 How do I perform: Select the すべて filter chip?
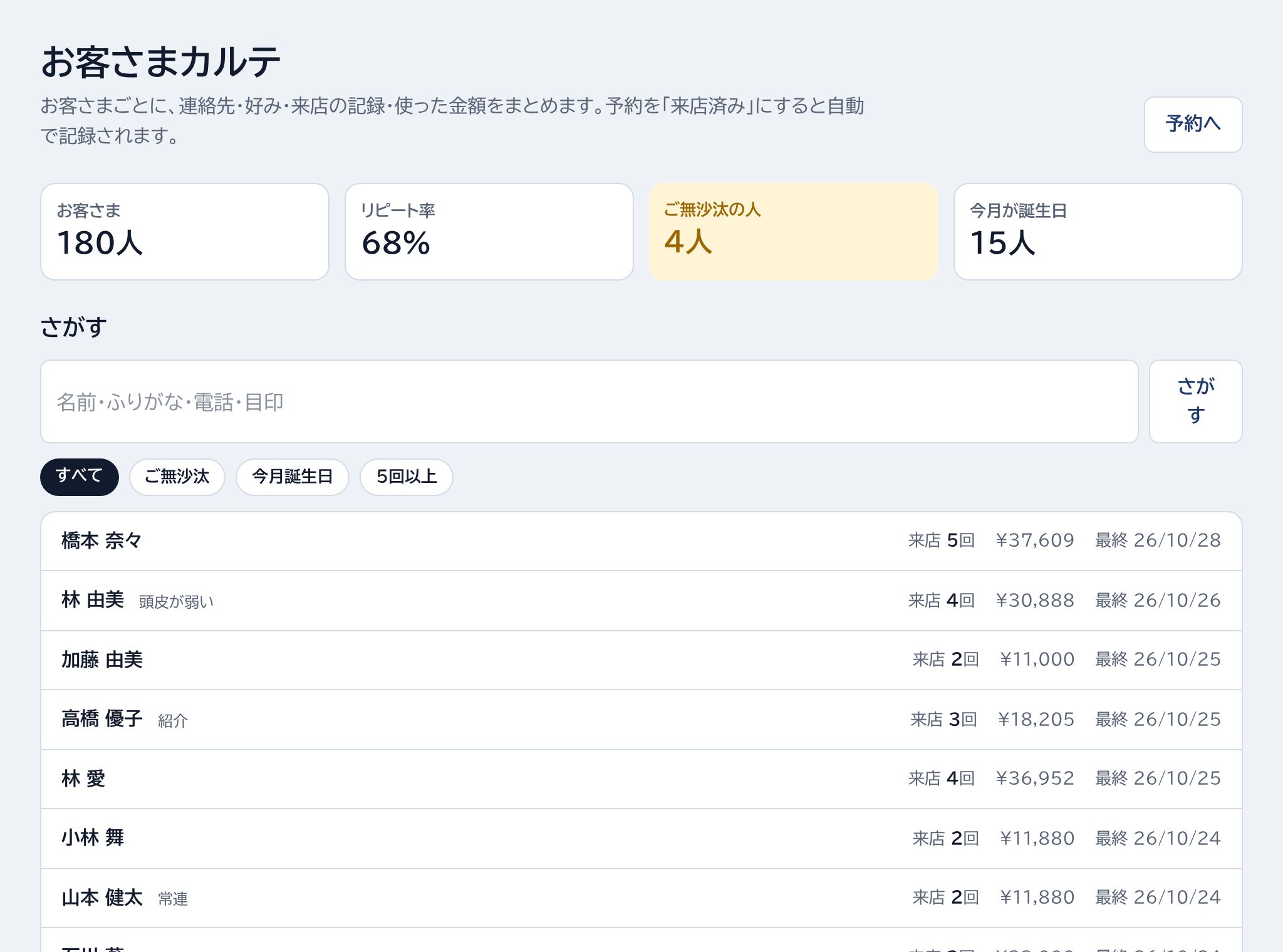tap(80, 477)
